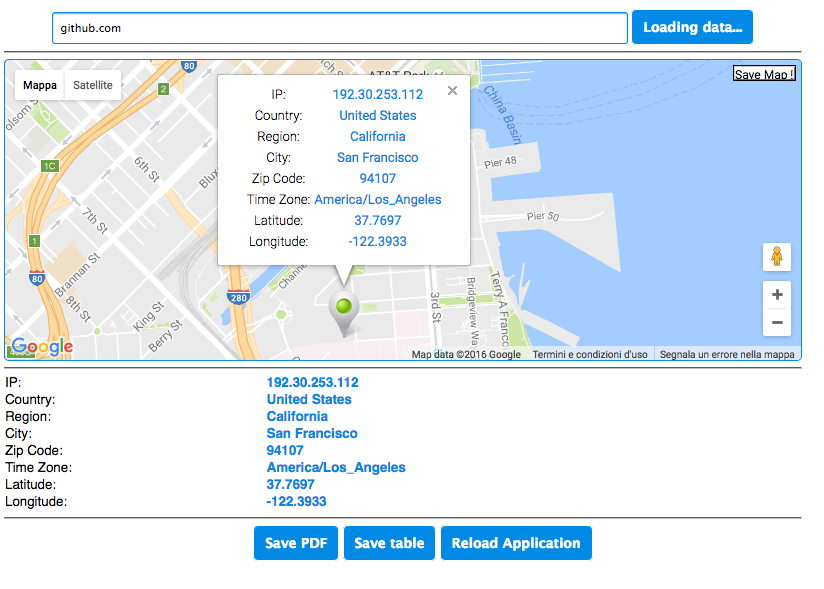
Task: Click the Save table button
Action: (389, 543)
